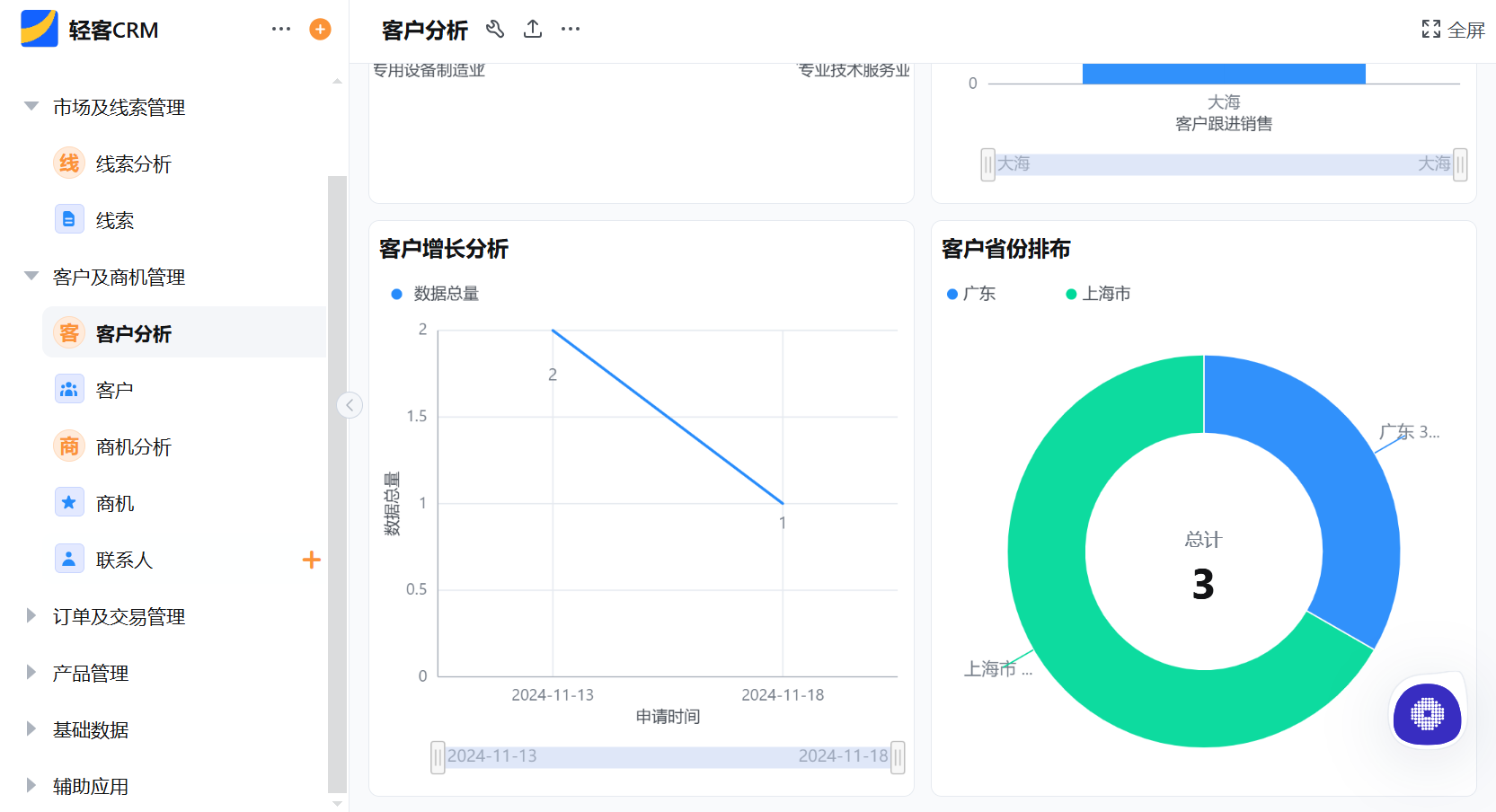Collapse the 市场及线索管理 section
Screen dimensions: 1496x812
(30, 107)
